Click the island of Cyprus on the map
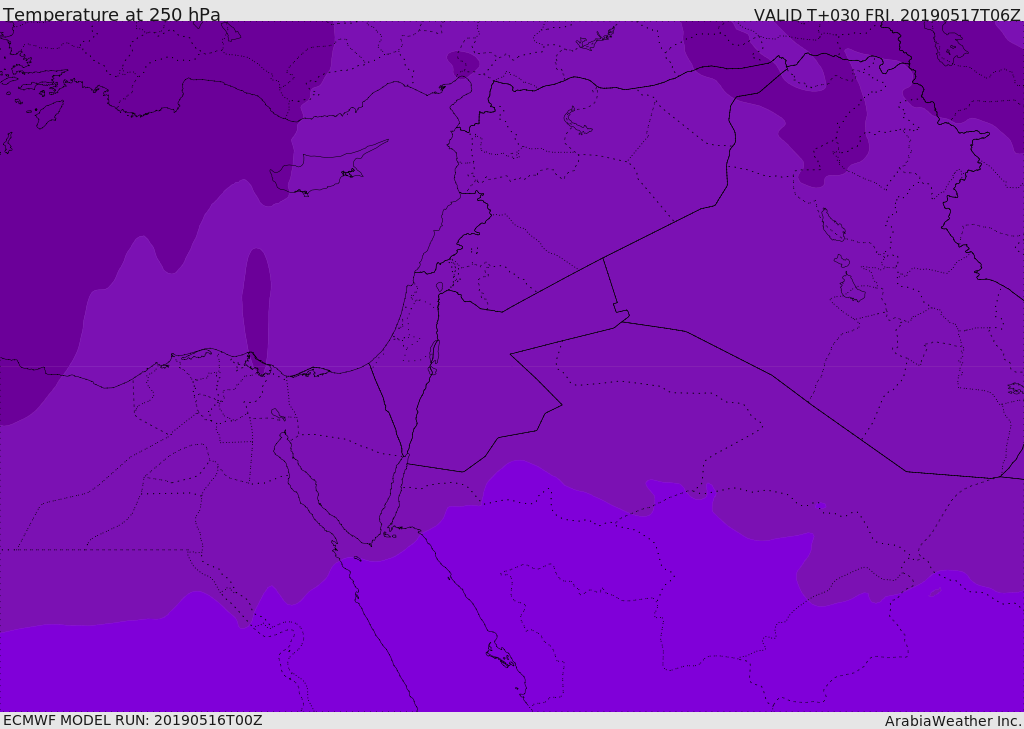This screenshot has height=729, width=1024. click(327, 170)
